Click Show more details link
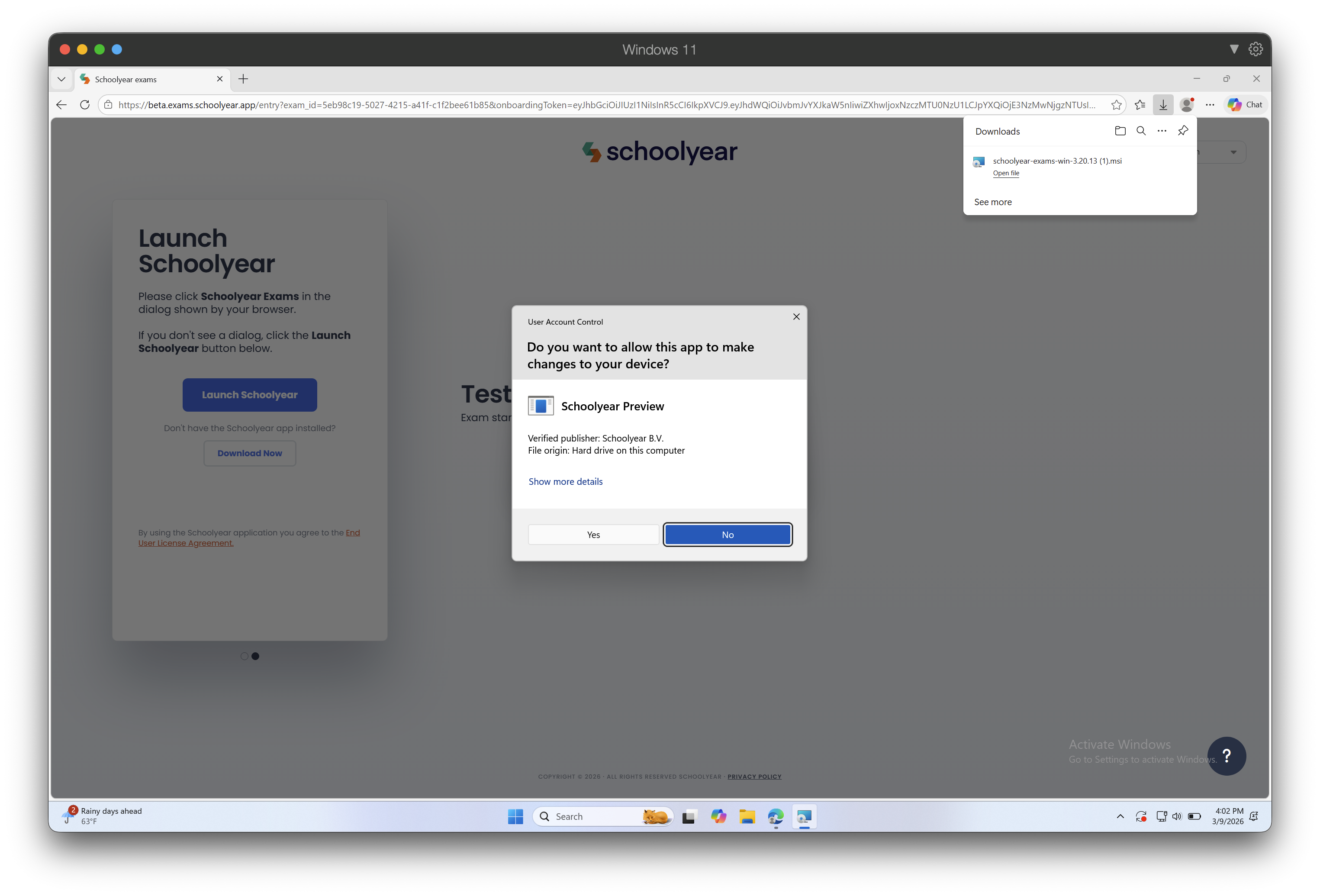 point(565,481)
